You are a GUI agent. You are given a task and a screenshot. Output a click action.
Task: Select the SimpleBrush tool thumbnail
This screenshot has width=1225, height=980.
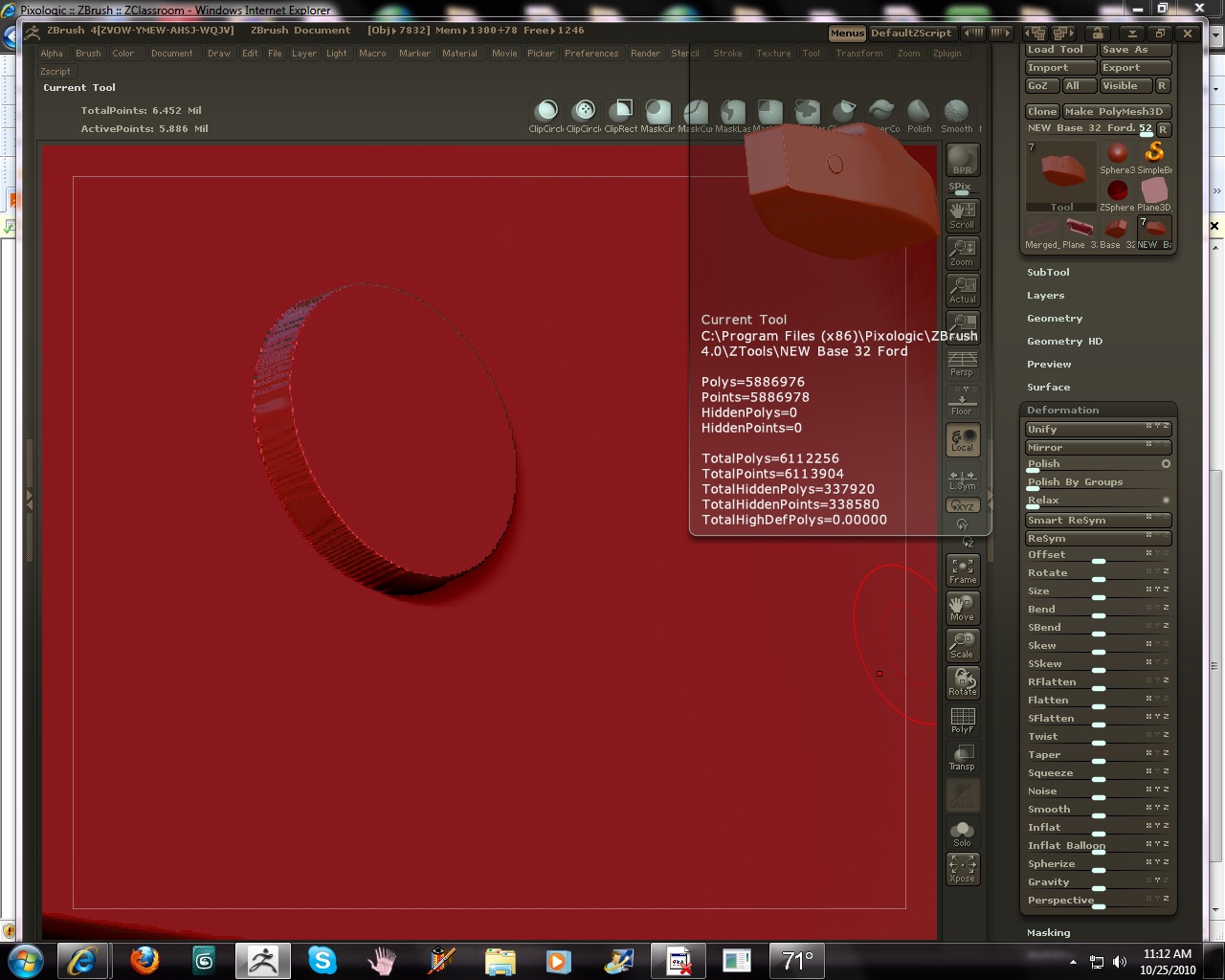(x=1154, y=158)
